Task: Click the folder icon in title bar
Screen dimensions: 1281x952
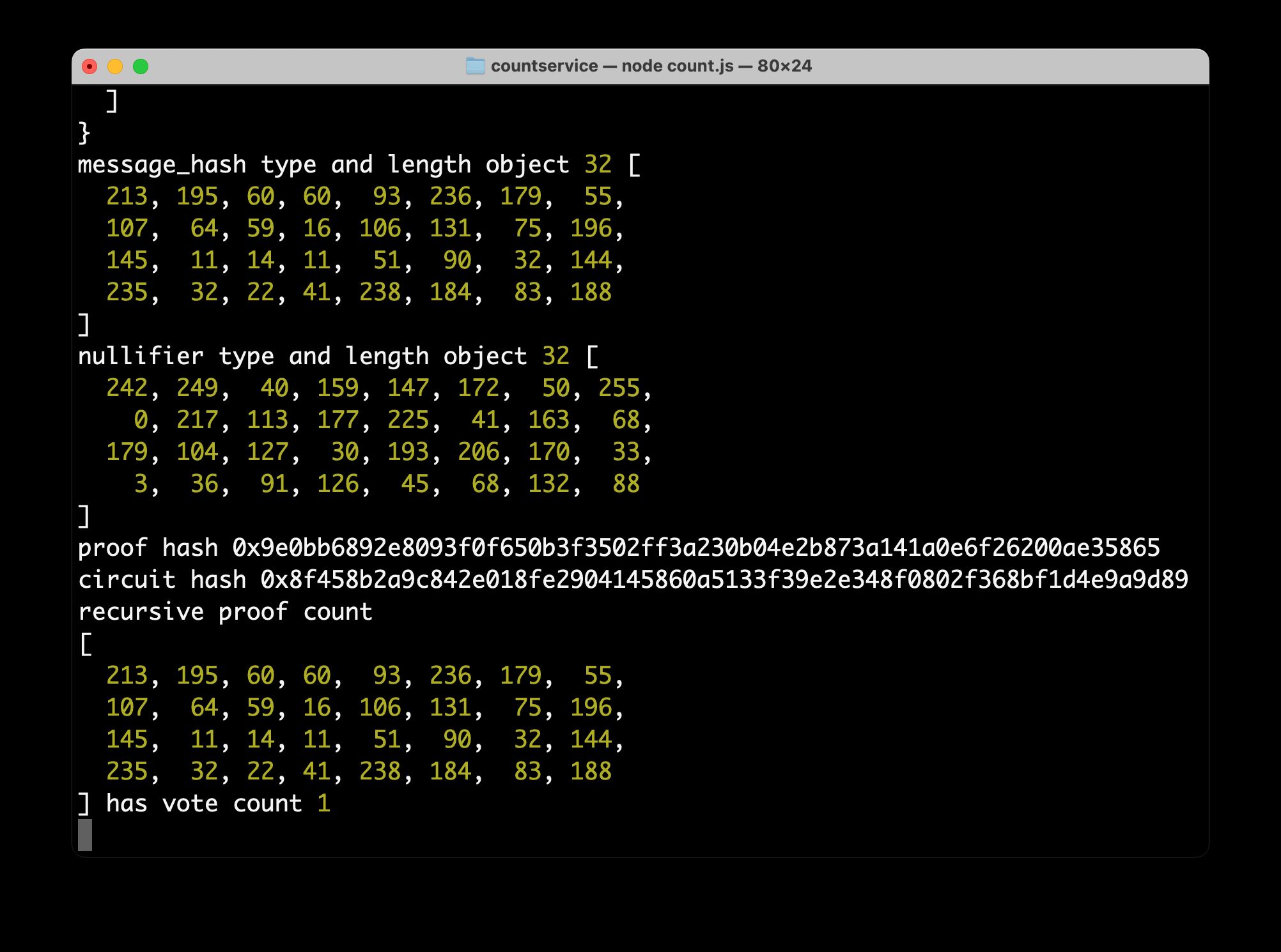Action: click(475, 66)
